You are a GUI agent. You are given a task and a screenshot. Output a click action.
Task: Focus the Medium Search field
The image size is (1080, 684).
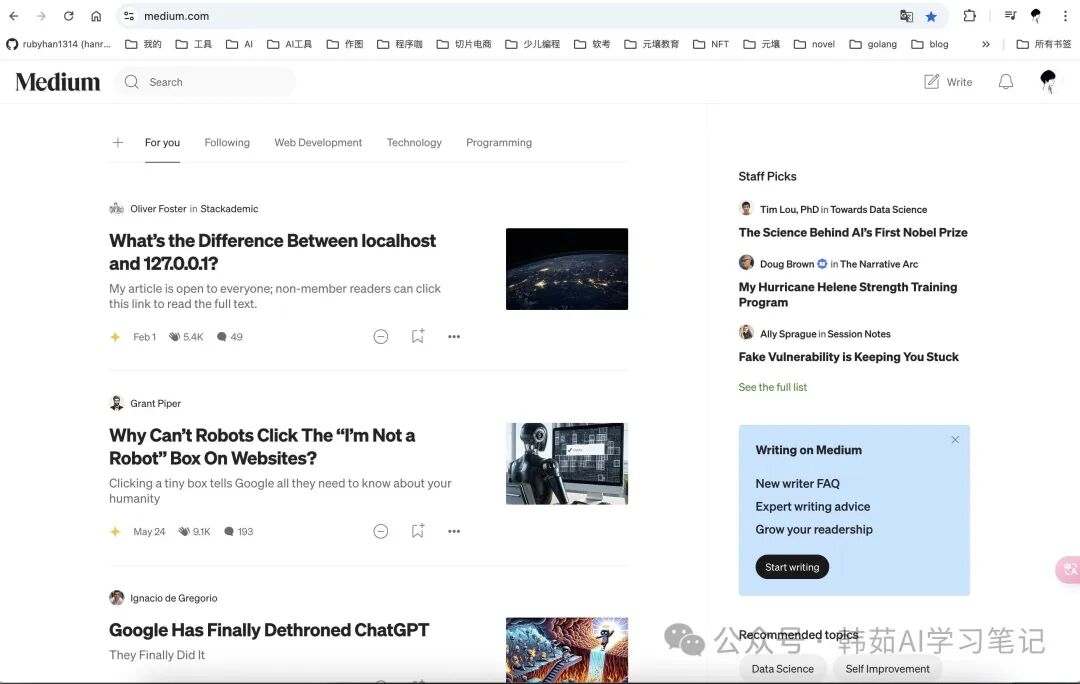(205, 82)
